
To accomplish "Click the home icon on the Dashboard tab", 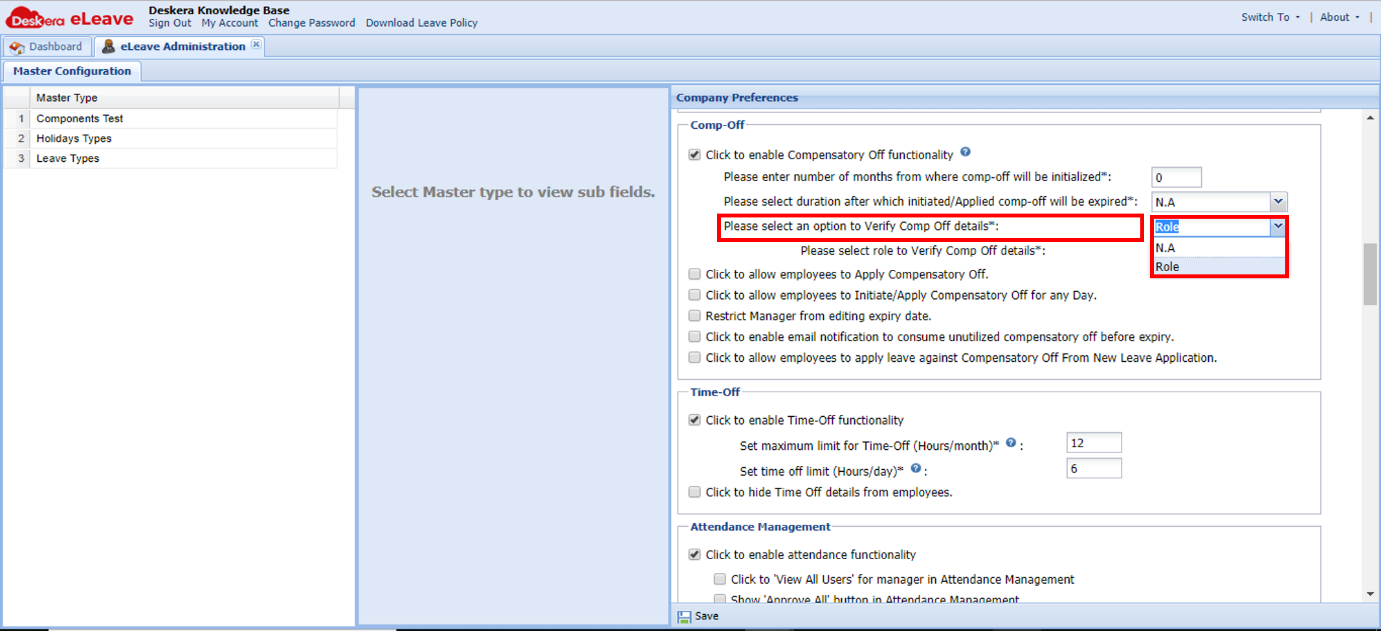I will tap(17, 46).
